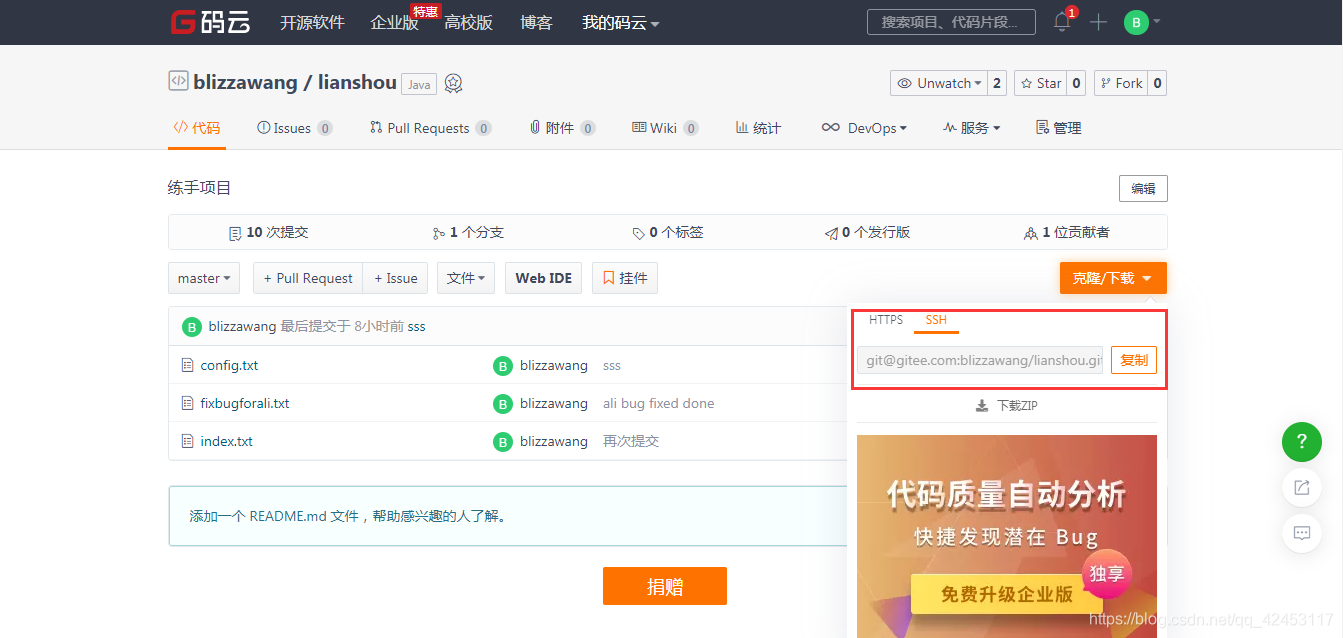Open the 1 位贡献者 contributors link
Image resolution: width=1343 pixels, height=638 pixels.
[1067, 232]
